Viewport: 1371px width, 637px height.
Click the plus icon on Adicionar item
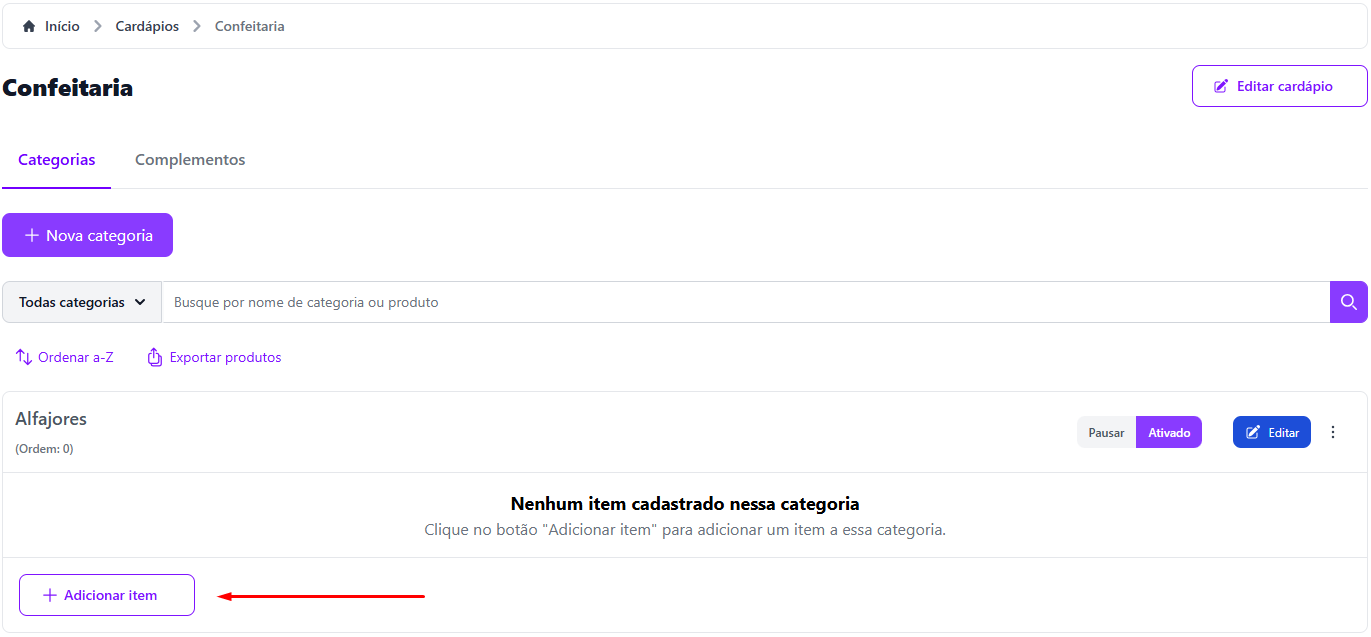[50, 595]
